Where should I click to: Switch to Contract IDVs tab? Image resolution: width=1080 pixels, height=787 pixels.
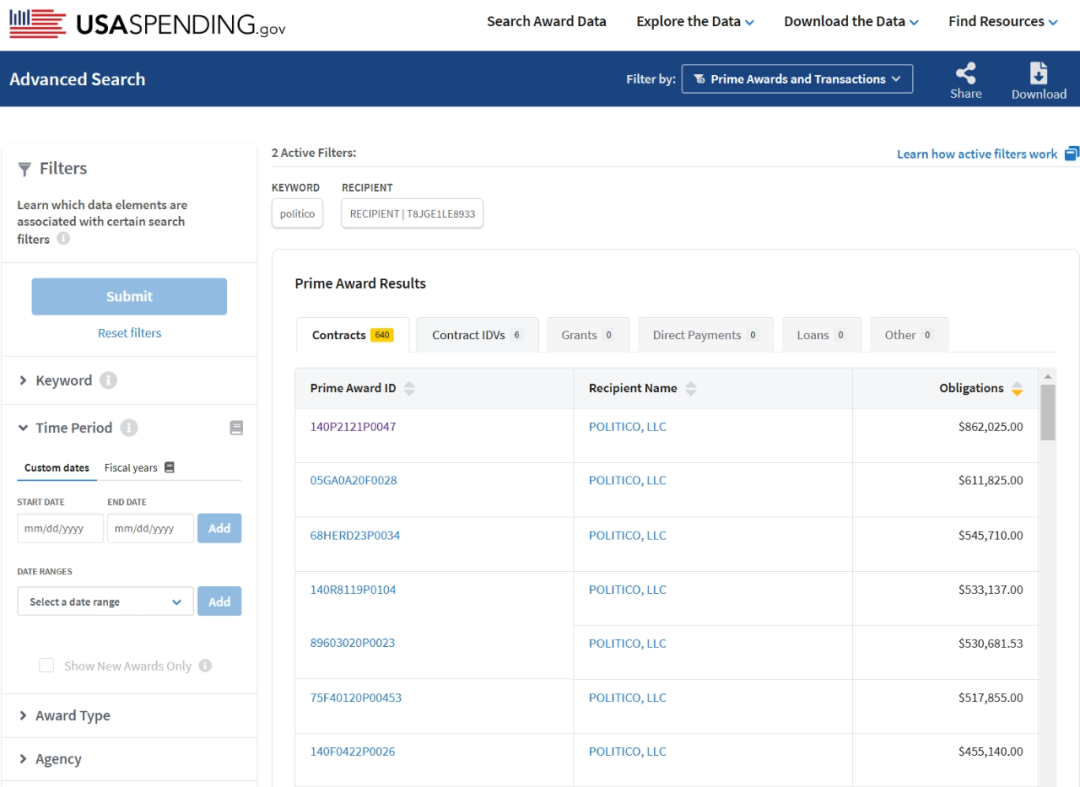point(477,335)
